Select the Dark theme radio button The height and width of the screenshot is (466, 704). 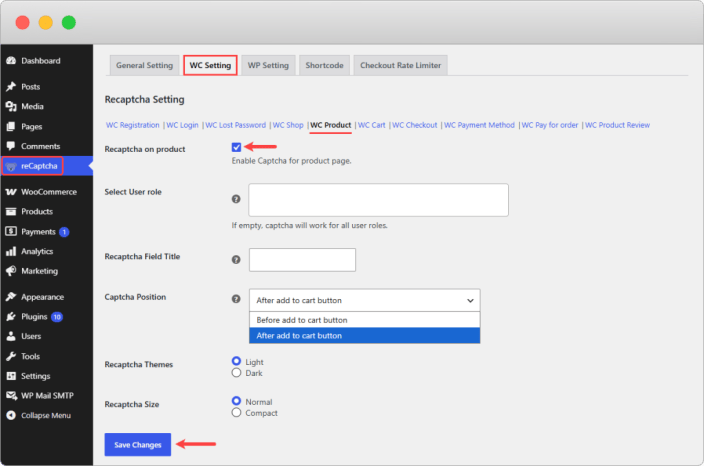coord(236,373)
